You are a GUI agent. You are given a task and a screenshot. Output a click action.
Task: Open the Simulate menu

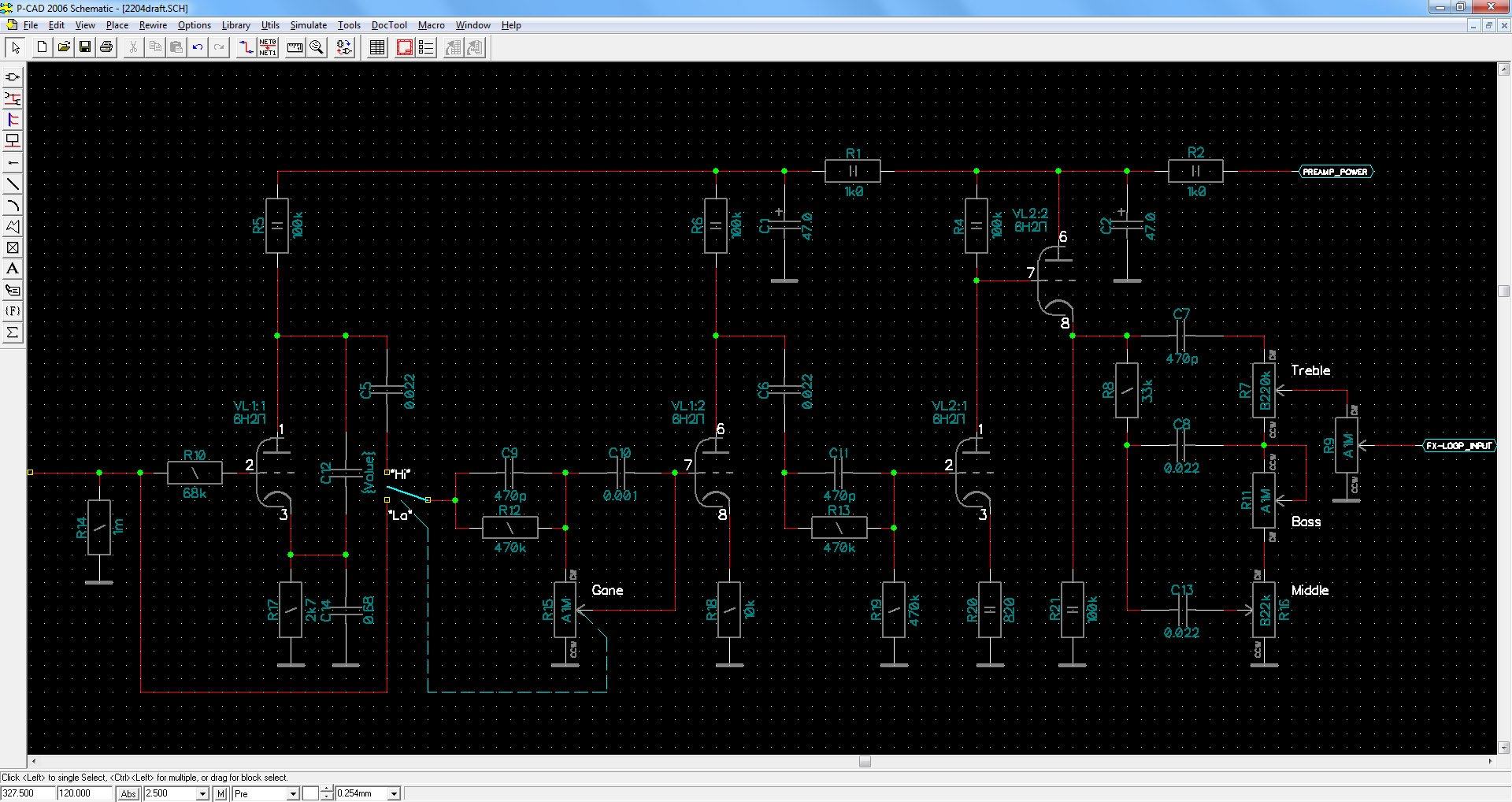tap(308, 25)
